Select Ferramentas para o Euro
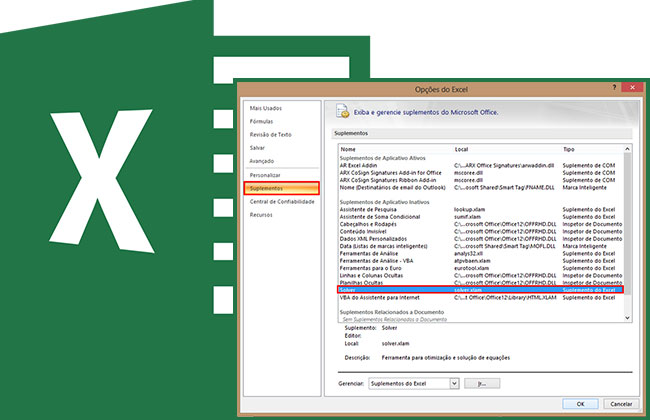The width and height of the screenshot is (650, 420). point(481,268)
